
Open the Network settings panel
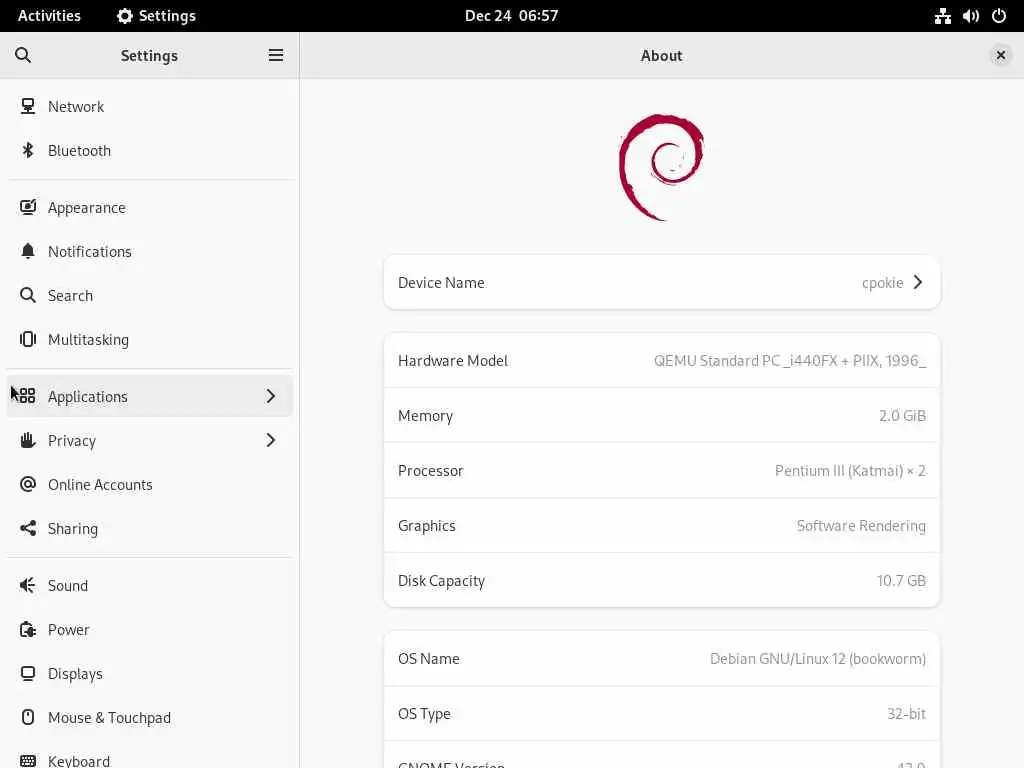(x=150, y=106)
